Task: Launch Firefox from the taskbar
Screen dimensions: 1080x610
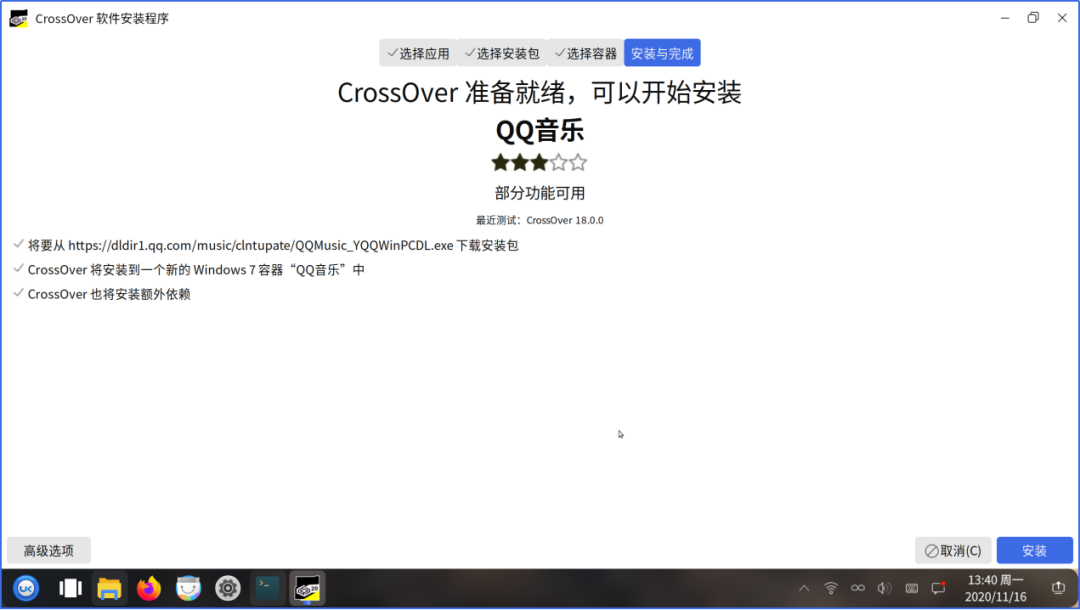Action: click(x=149, y=588)
